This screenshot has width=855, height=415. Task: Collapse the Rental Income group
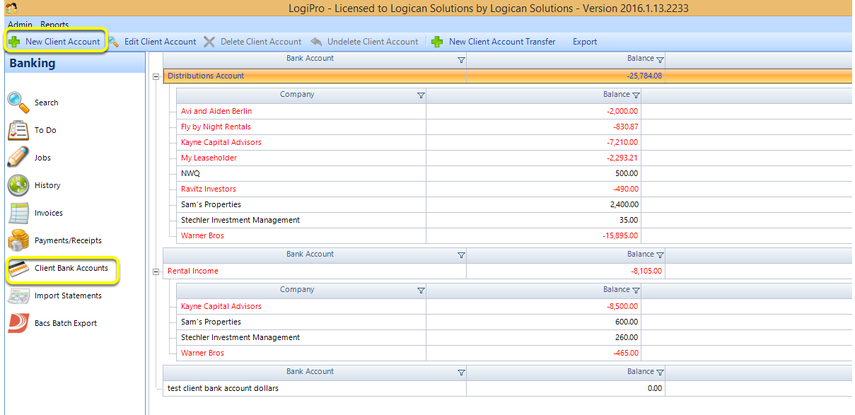click(156, 272)
